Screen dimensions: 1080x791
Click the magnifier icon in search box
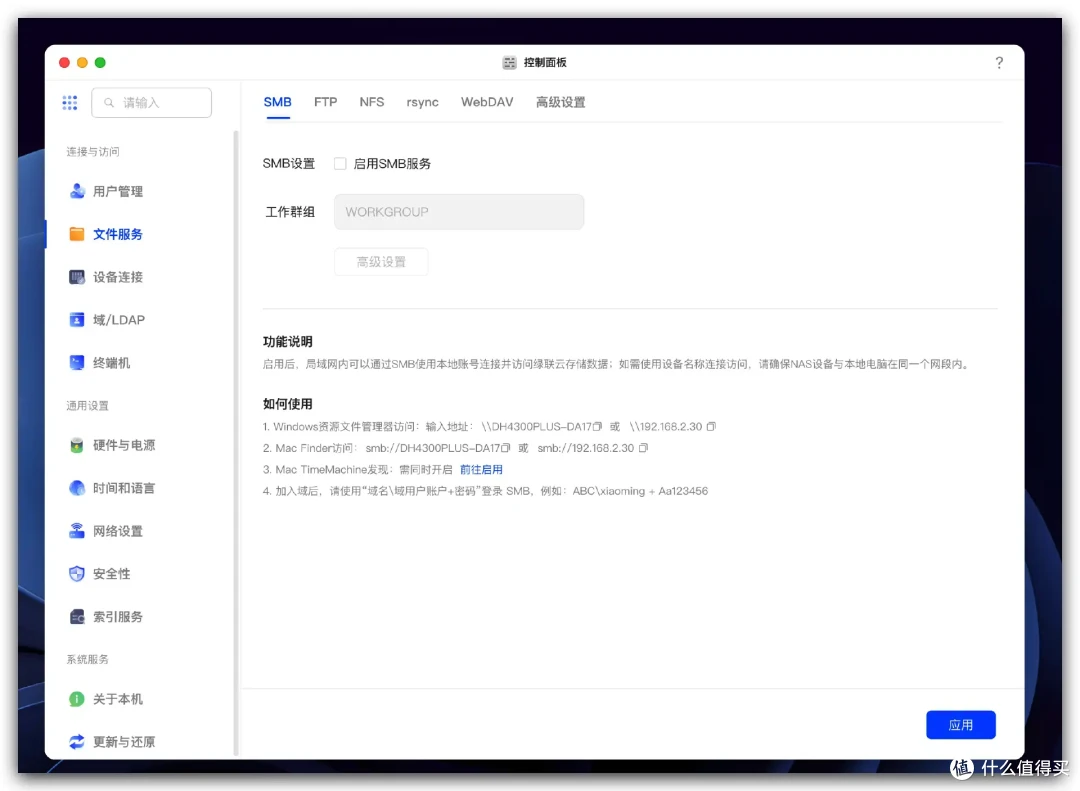[x=109, y=103]
